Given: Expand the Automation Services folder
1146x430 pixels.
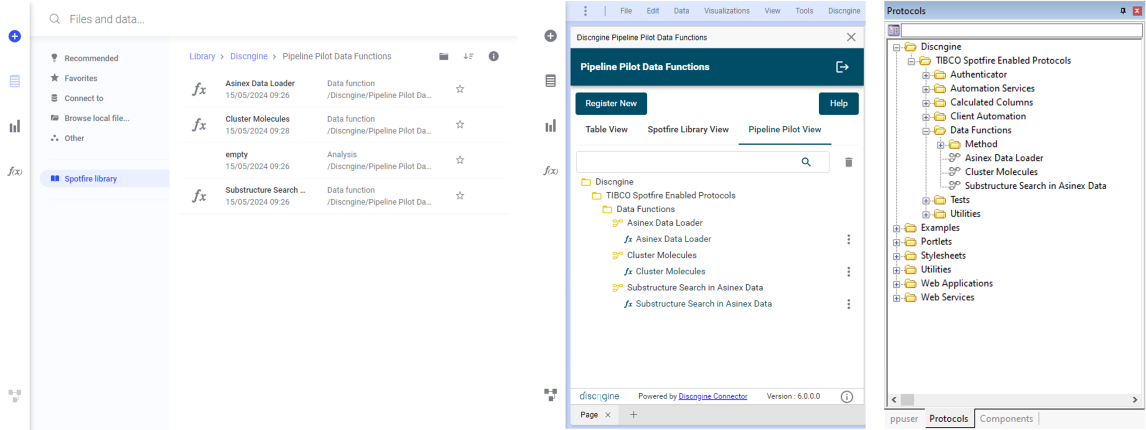Looking at the screenshot, I should click(926, 88).
